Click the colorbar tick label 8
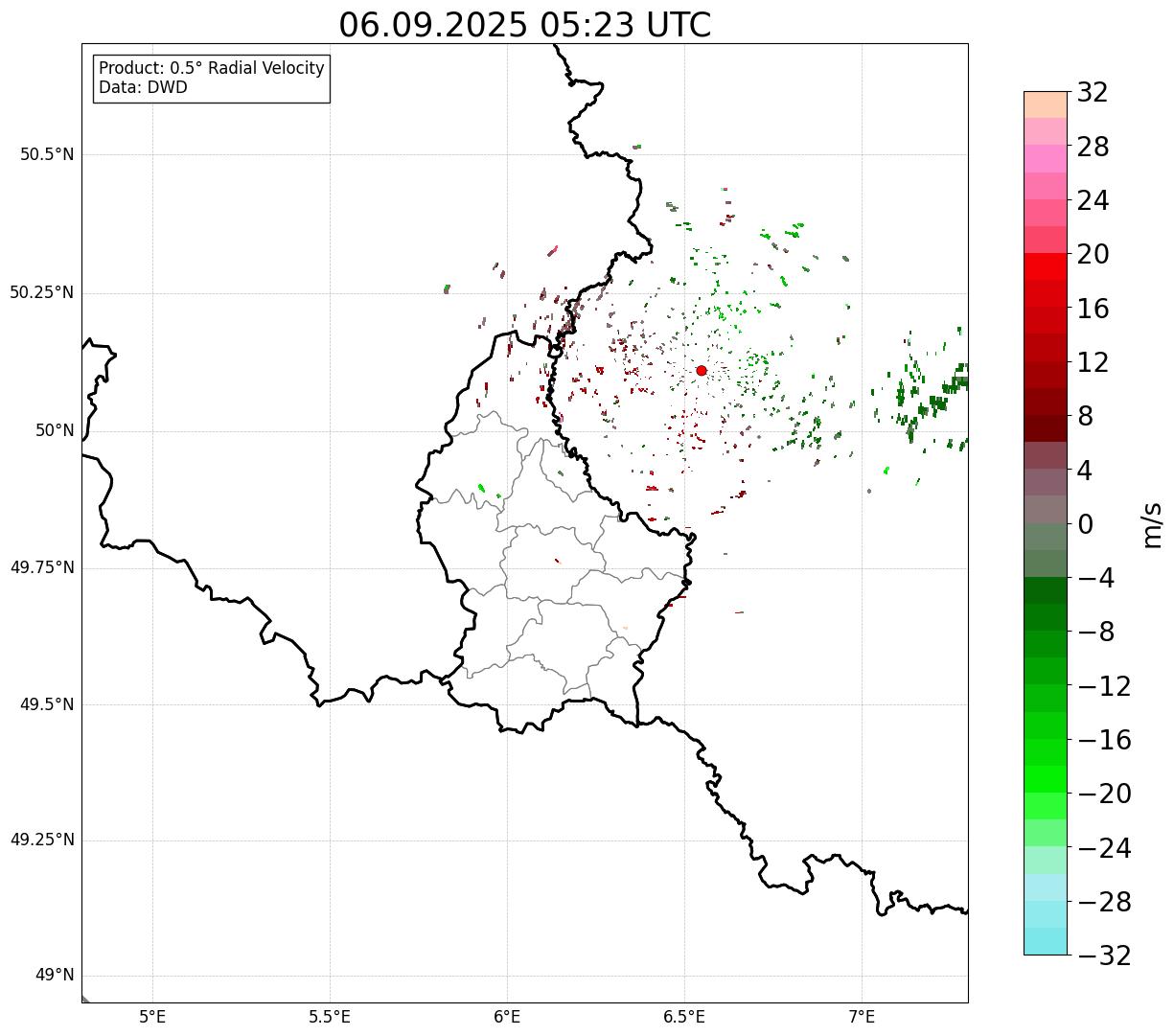This screenshot has height=1036, width=1174. click(x=1085, y=417)
